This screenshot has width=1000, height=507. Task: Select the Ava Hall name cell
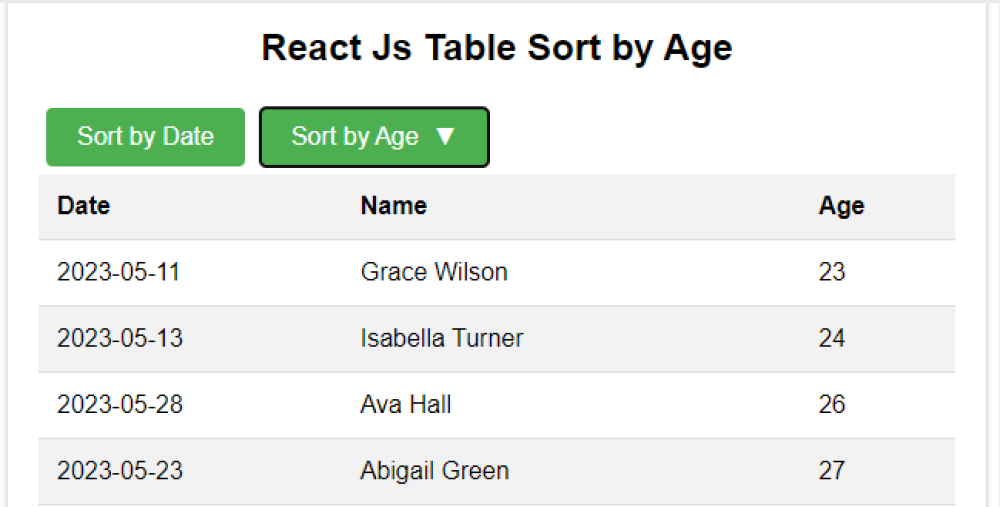405,404
